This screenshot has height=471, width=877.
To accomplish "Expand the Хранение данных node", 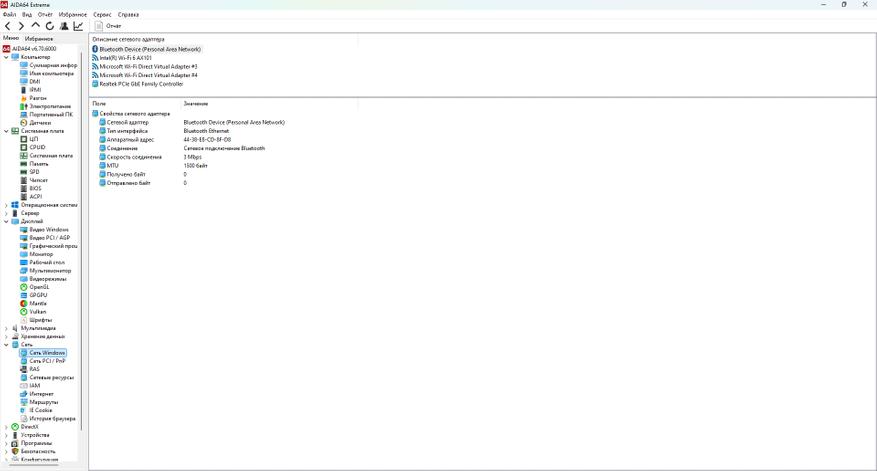I will click(x=6, y=337).
